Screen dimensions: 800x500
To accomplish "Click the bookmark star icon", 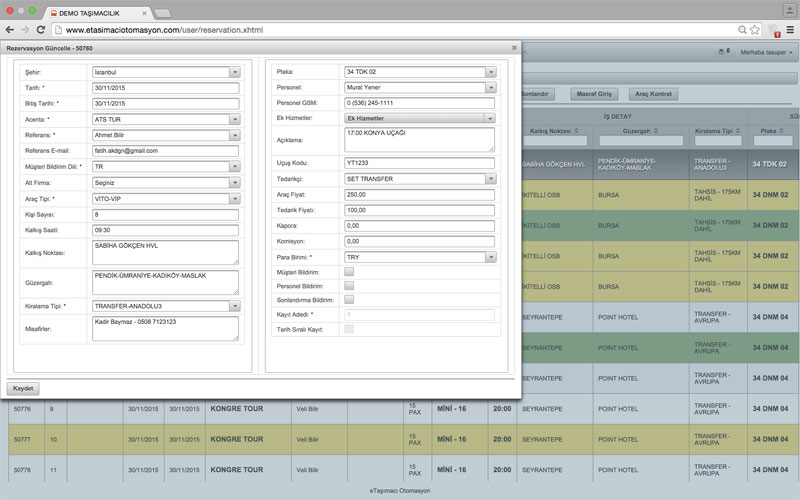I will click(755, 30).
